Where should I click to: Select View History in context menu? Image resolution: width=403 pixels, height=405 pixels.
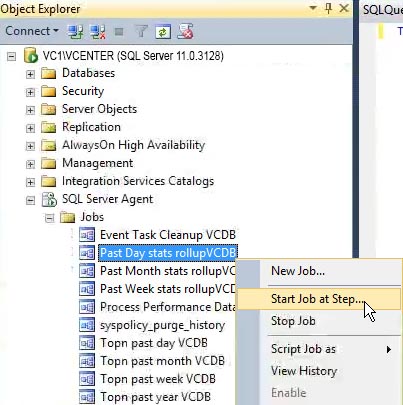pos(304,371)
